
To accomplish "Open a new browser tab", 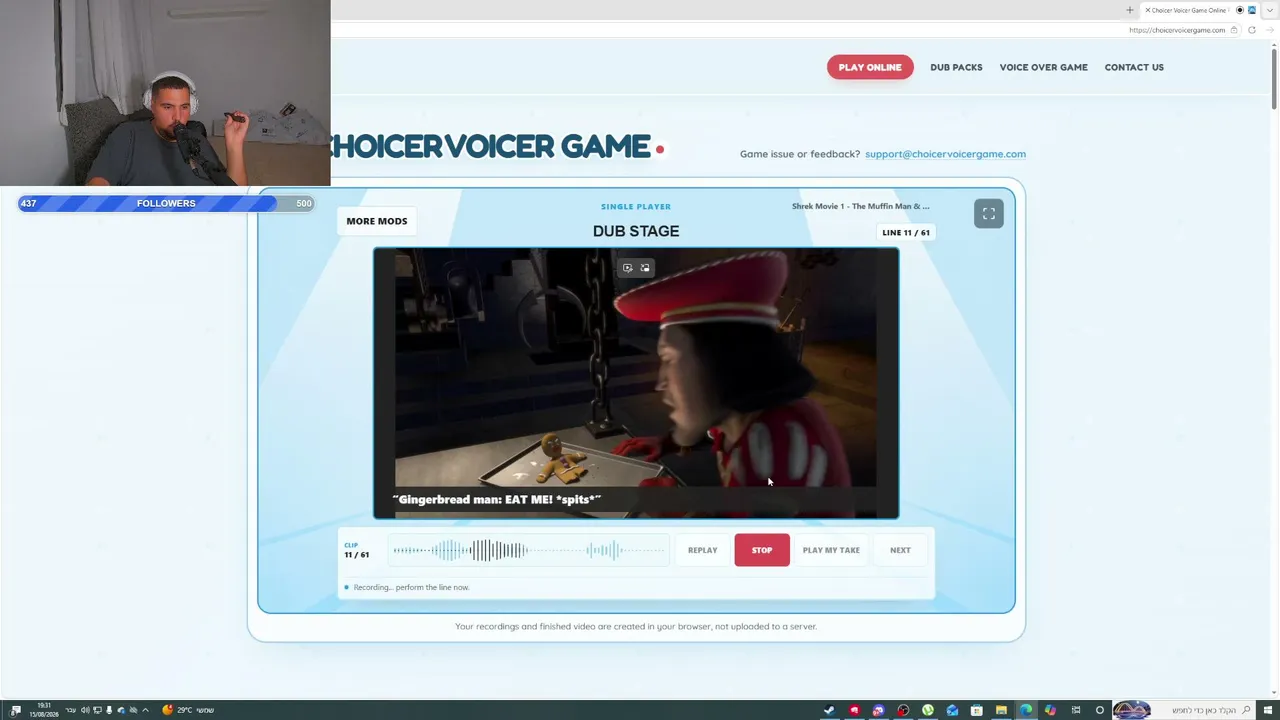I will 1130,10.
